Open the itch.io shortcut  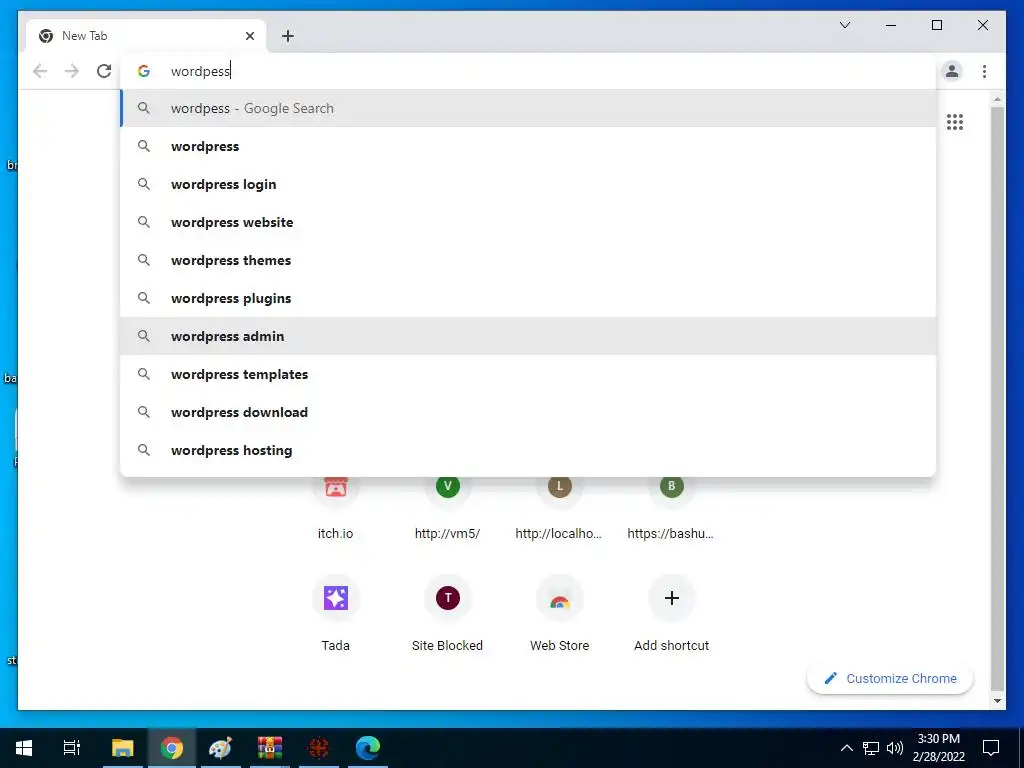click(x=335, y=509)
